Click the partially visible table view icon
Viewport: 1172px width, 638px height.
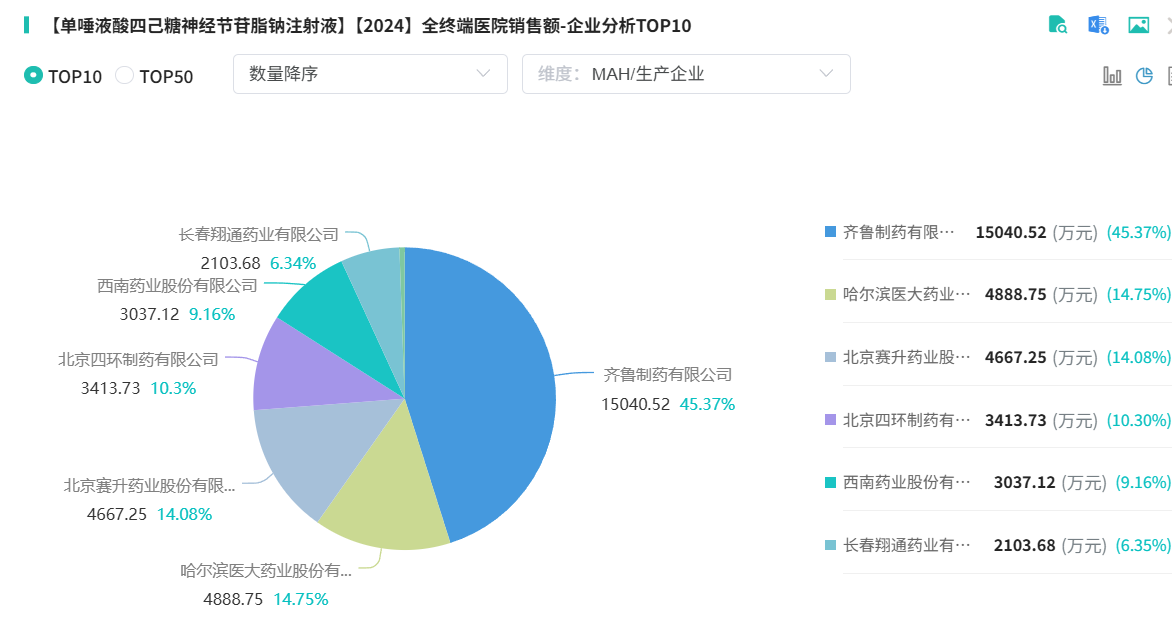tap(1169, 75)
